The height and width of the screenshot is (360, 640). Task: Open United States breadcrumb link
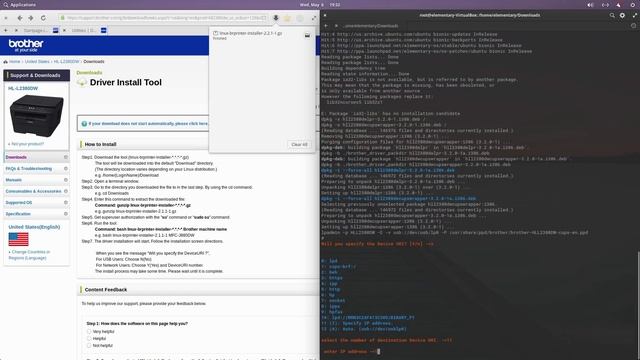(x=37, y=62)
